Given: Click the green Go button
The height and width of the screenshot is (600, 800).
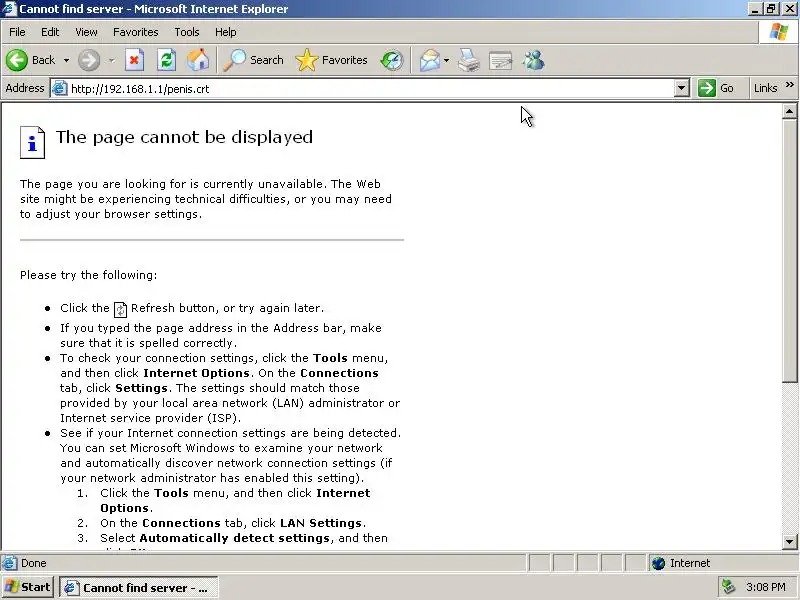Looking at the screenshot, I should click(x=716, y=88).
